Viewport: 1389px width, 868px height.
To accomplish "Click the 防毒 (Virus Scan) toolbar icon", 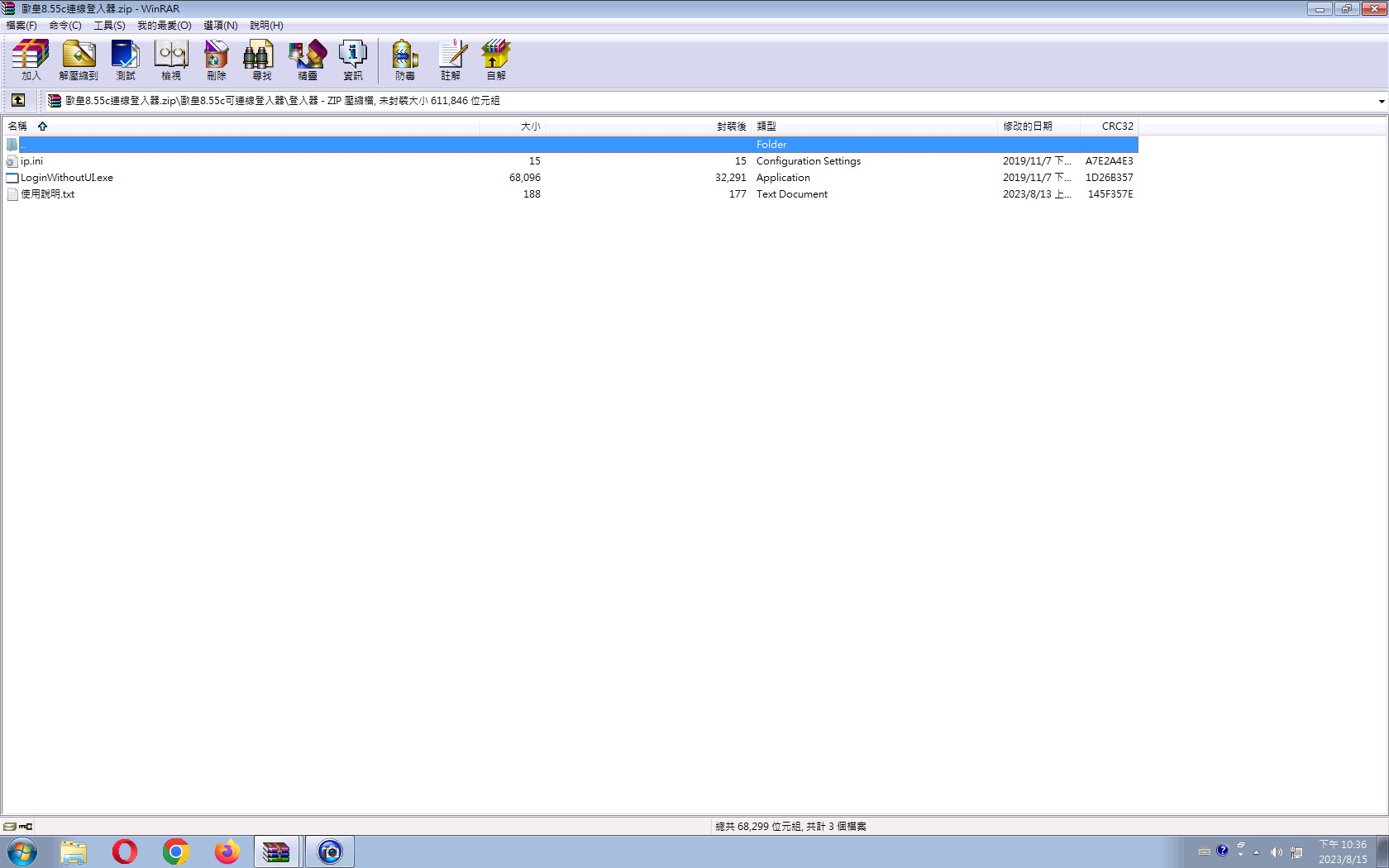I will [x=405, y=60].
